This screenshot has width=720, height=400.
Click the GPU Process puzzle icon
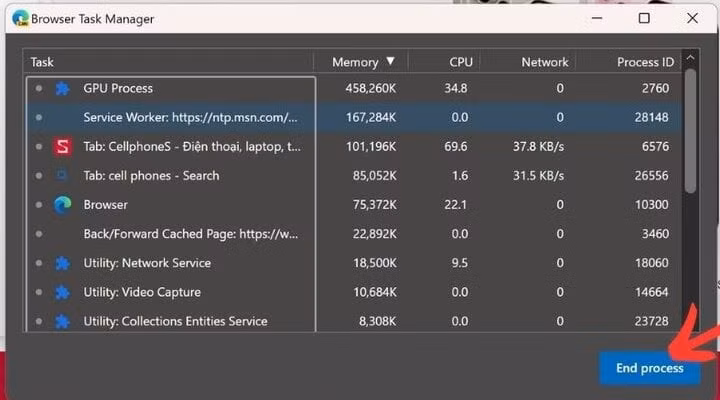(62, 88)
